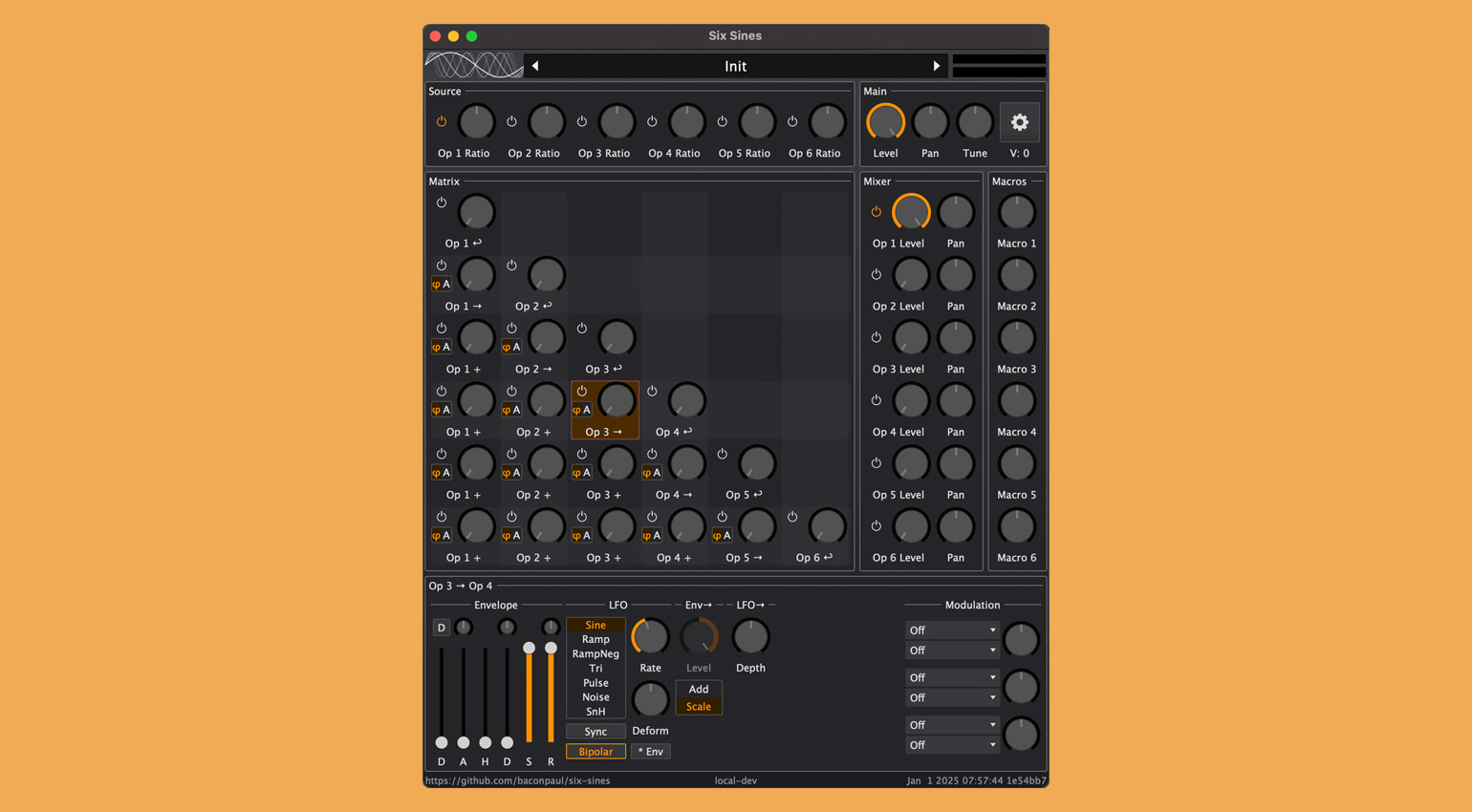Select the Sine LFO shape
Viewport: 1472px width, 812px height.
[x=595, y=626]
